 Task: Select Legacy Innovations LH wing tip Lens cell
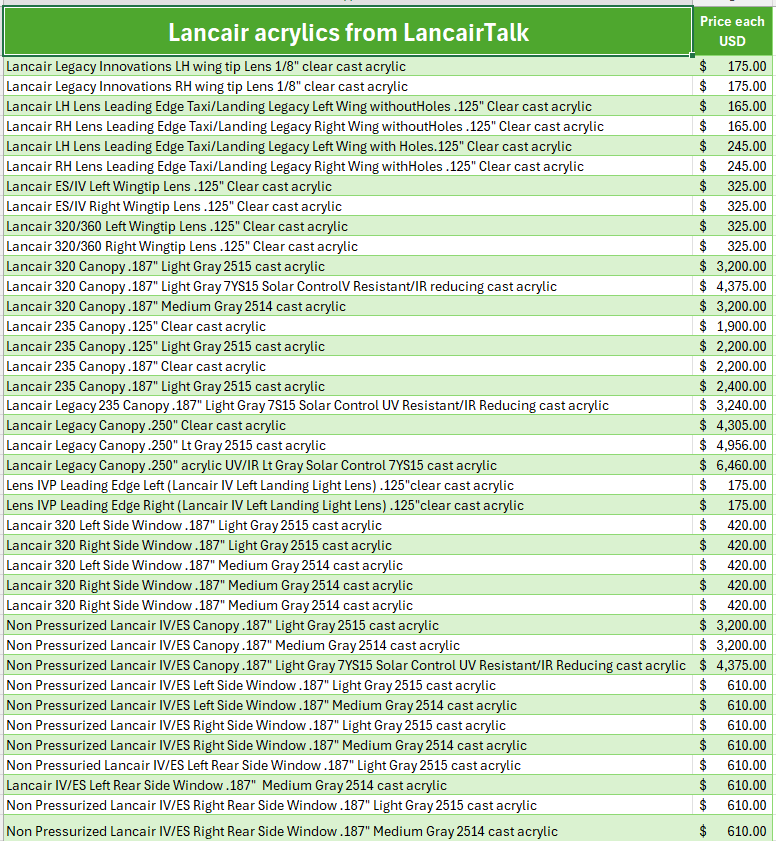(x=205, y=67)
